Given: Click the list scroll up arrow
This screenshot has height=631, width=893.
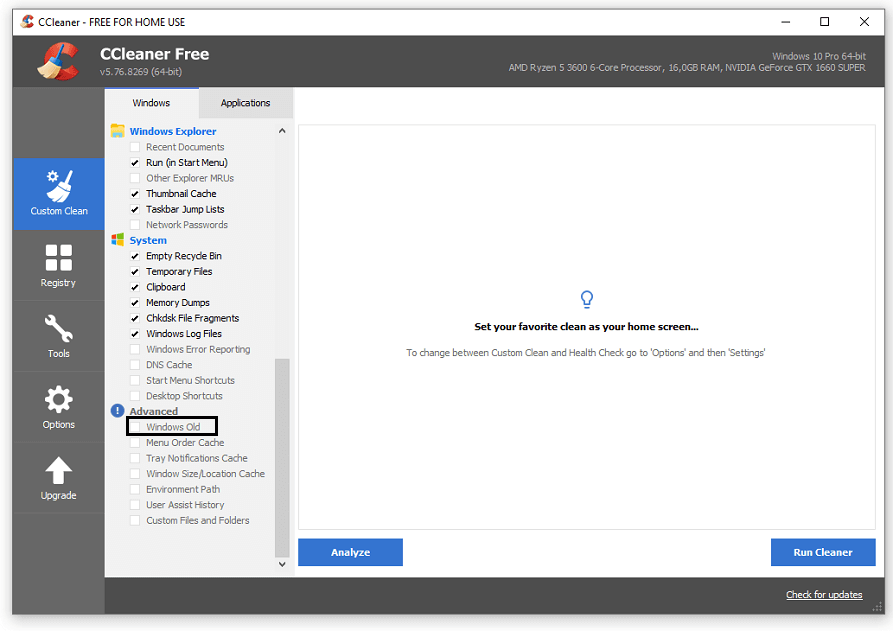Looking at the screenshot, I should (282, 131).
